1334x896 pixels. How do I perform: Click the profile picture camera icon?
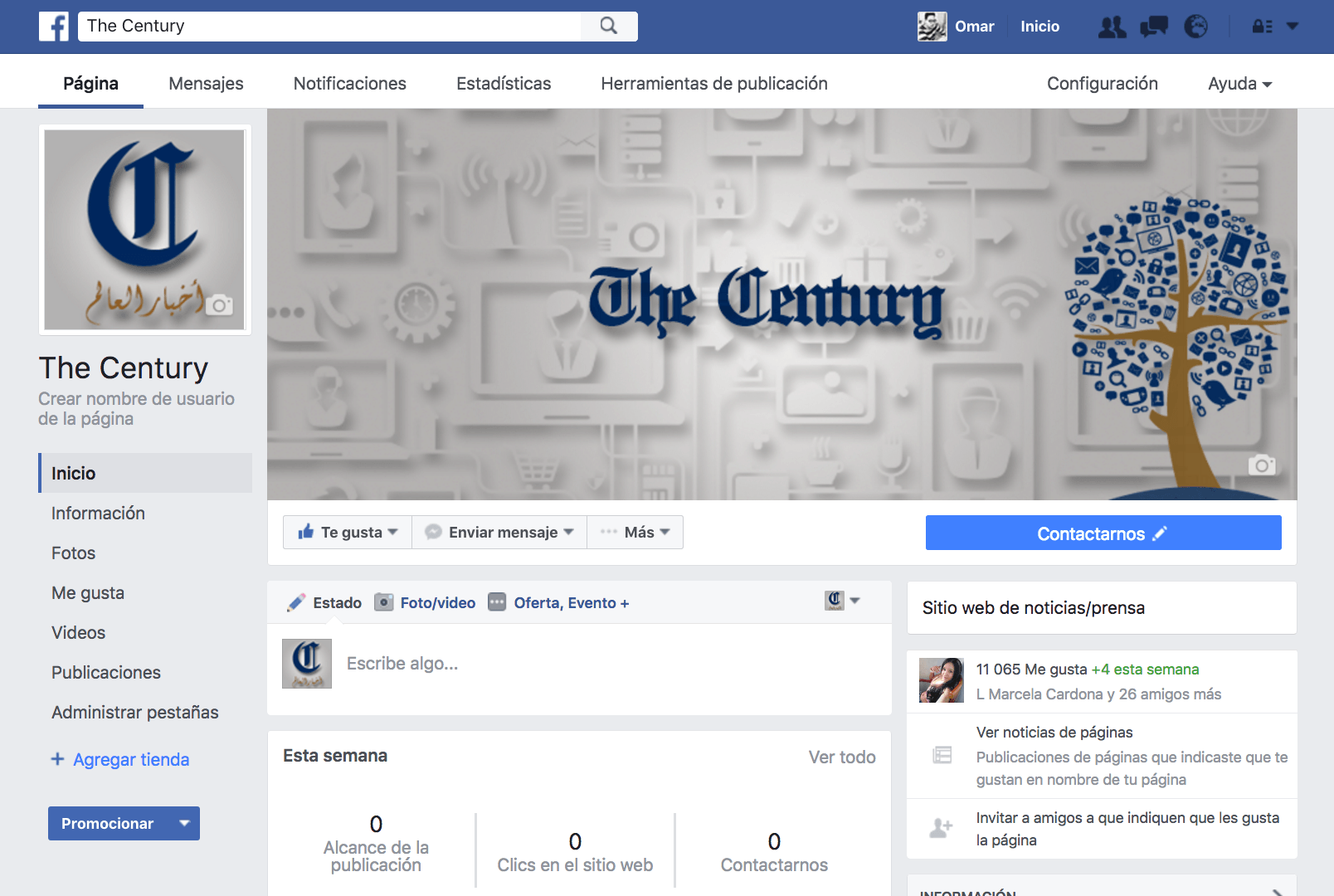pos(219,304)
